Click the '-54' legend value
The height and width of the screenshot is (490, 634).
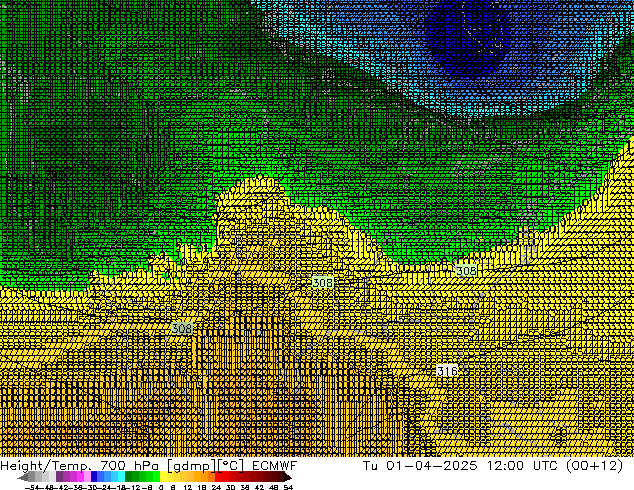[32, 487]
